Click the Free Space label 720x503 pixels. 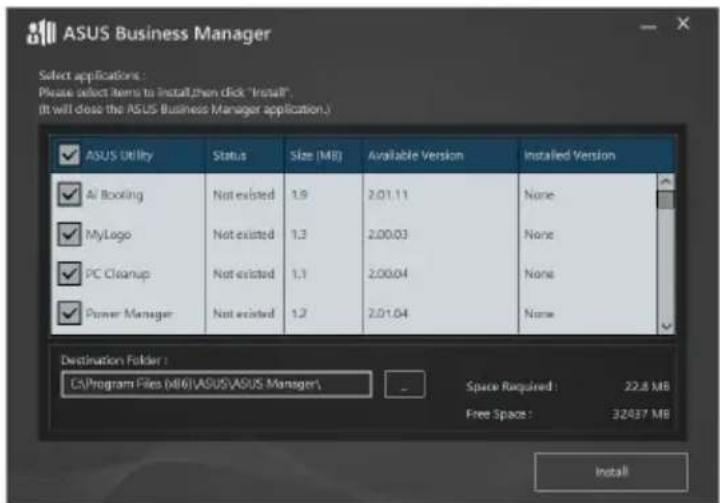click(x=499, y=414)
